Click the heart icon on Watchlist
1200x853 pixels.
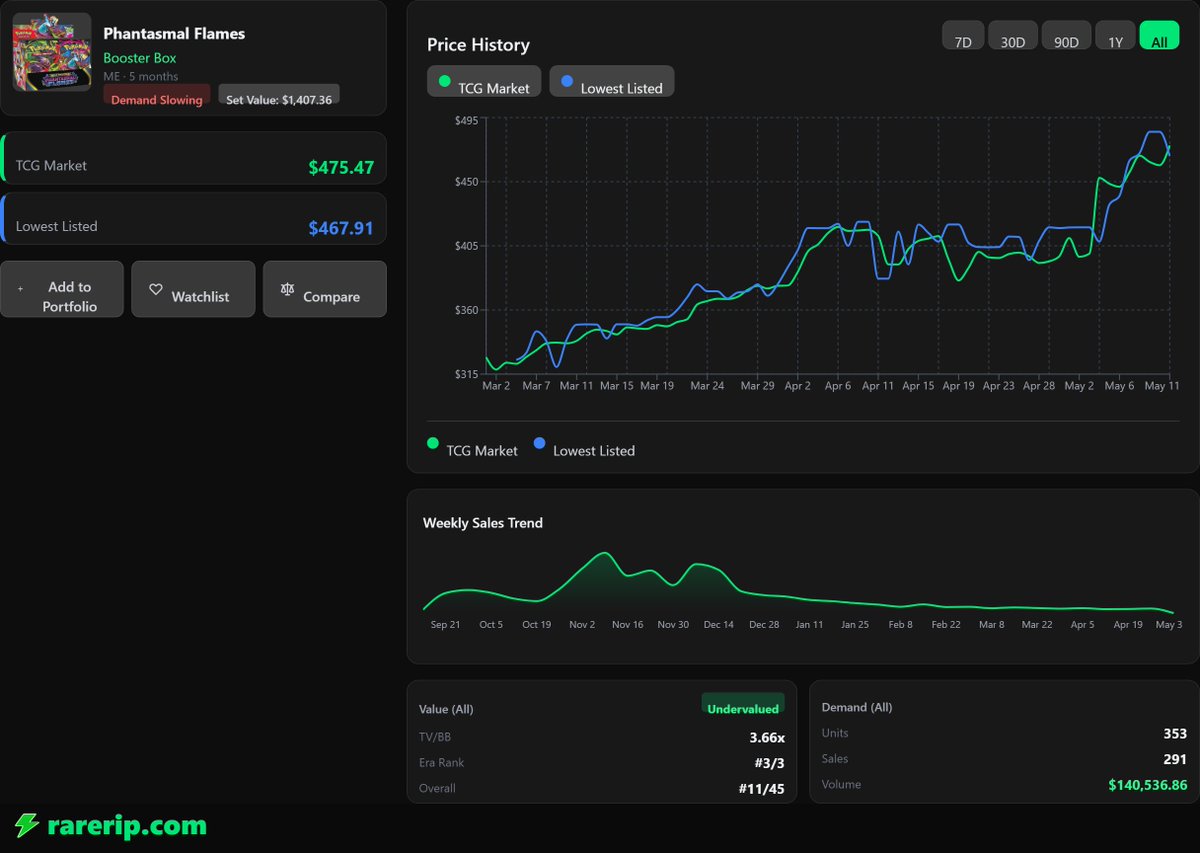click(x=156, y=289)
